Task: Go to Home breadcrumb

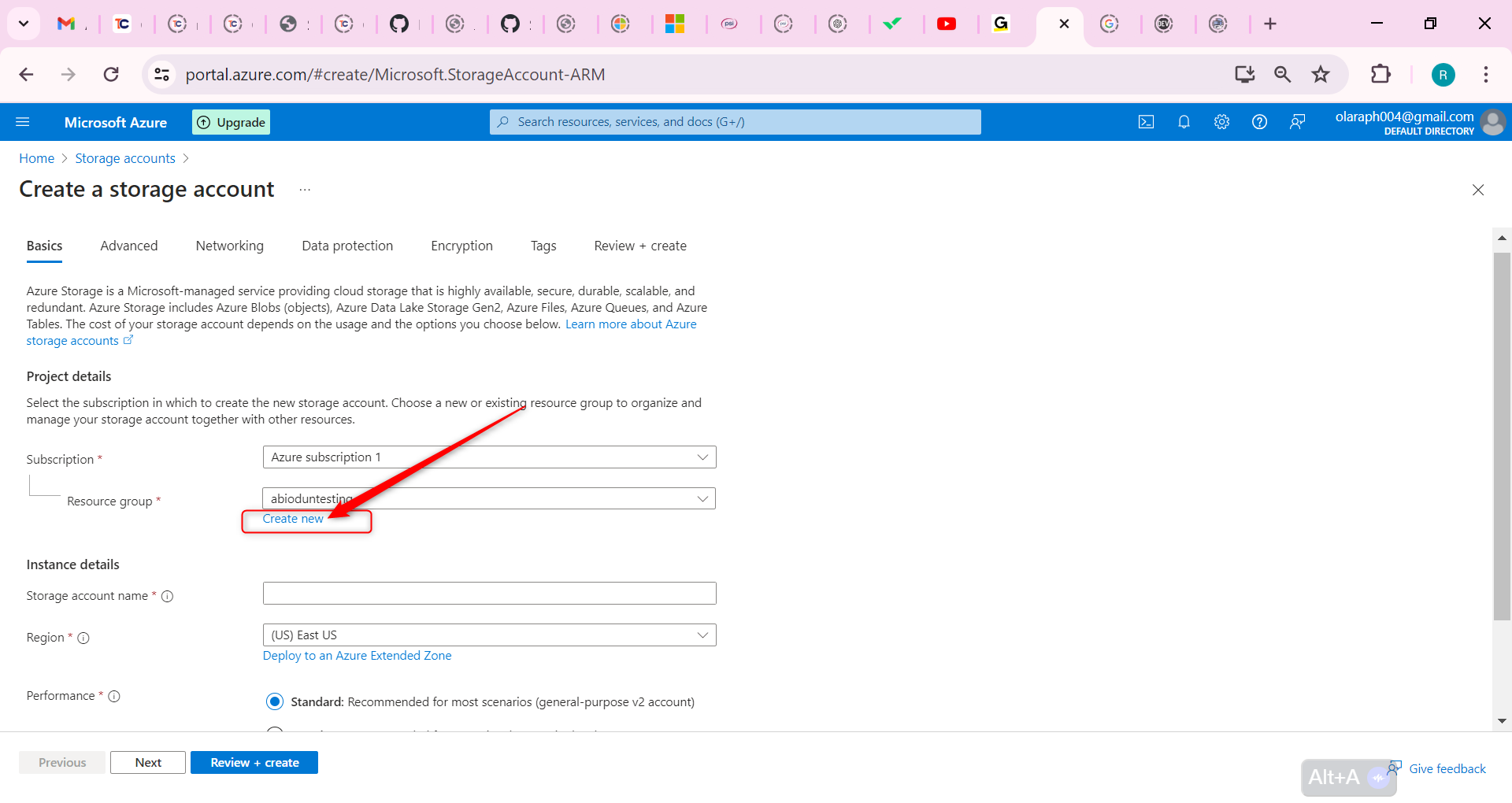Action: (x=37, y=159)
